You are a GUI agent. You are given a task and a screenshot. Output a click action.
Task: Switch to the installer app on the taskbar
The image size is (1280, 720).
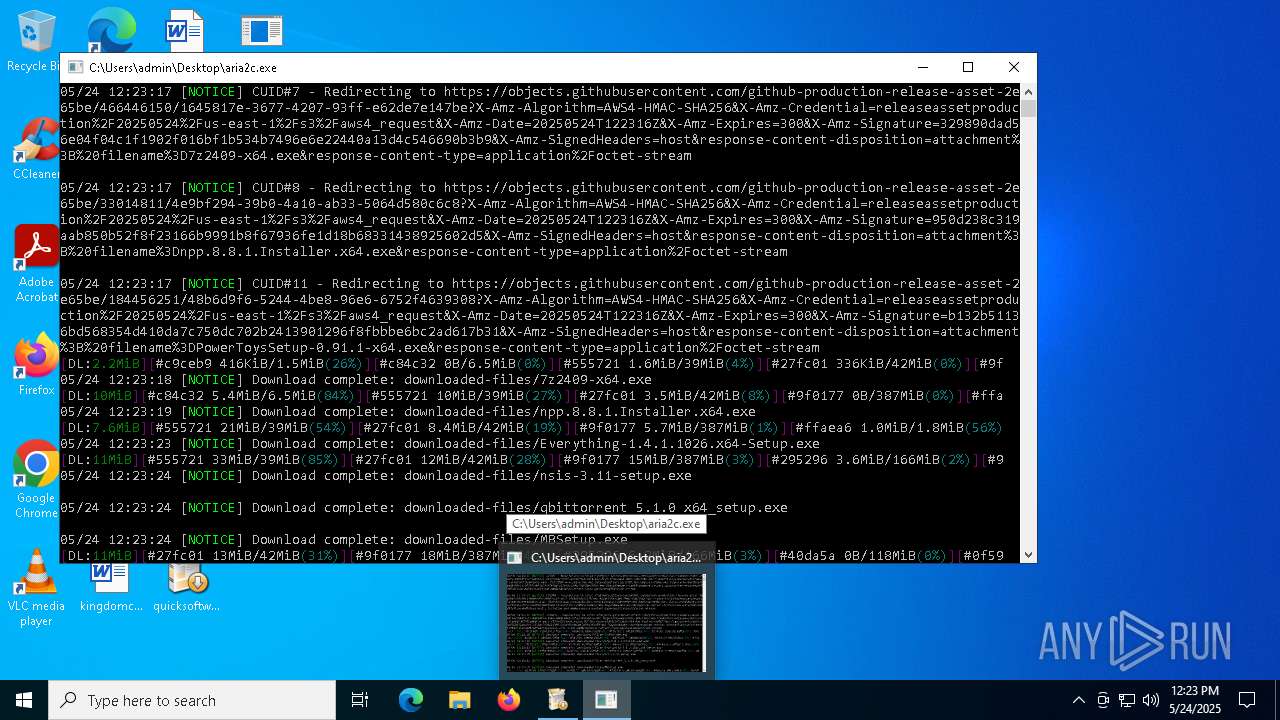[557, 700]
